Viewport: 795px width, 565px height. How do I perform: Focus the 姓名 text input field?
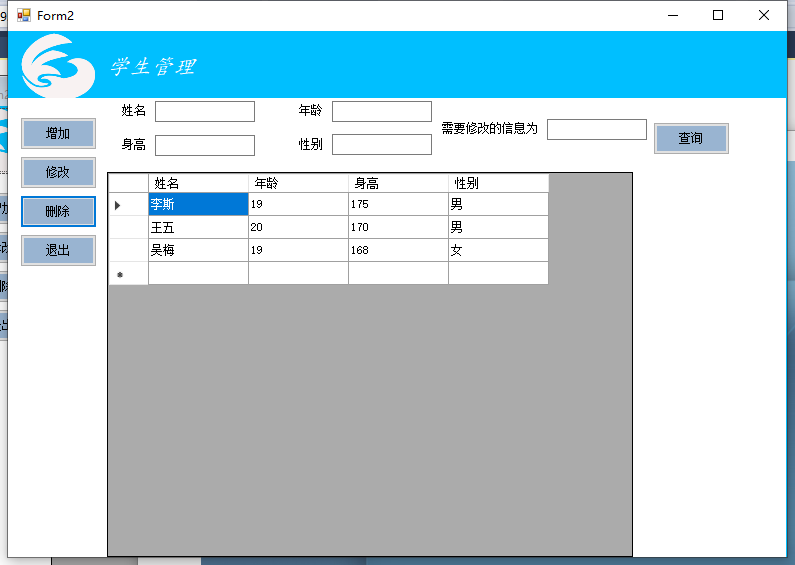(x=205, y=111)
